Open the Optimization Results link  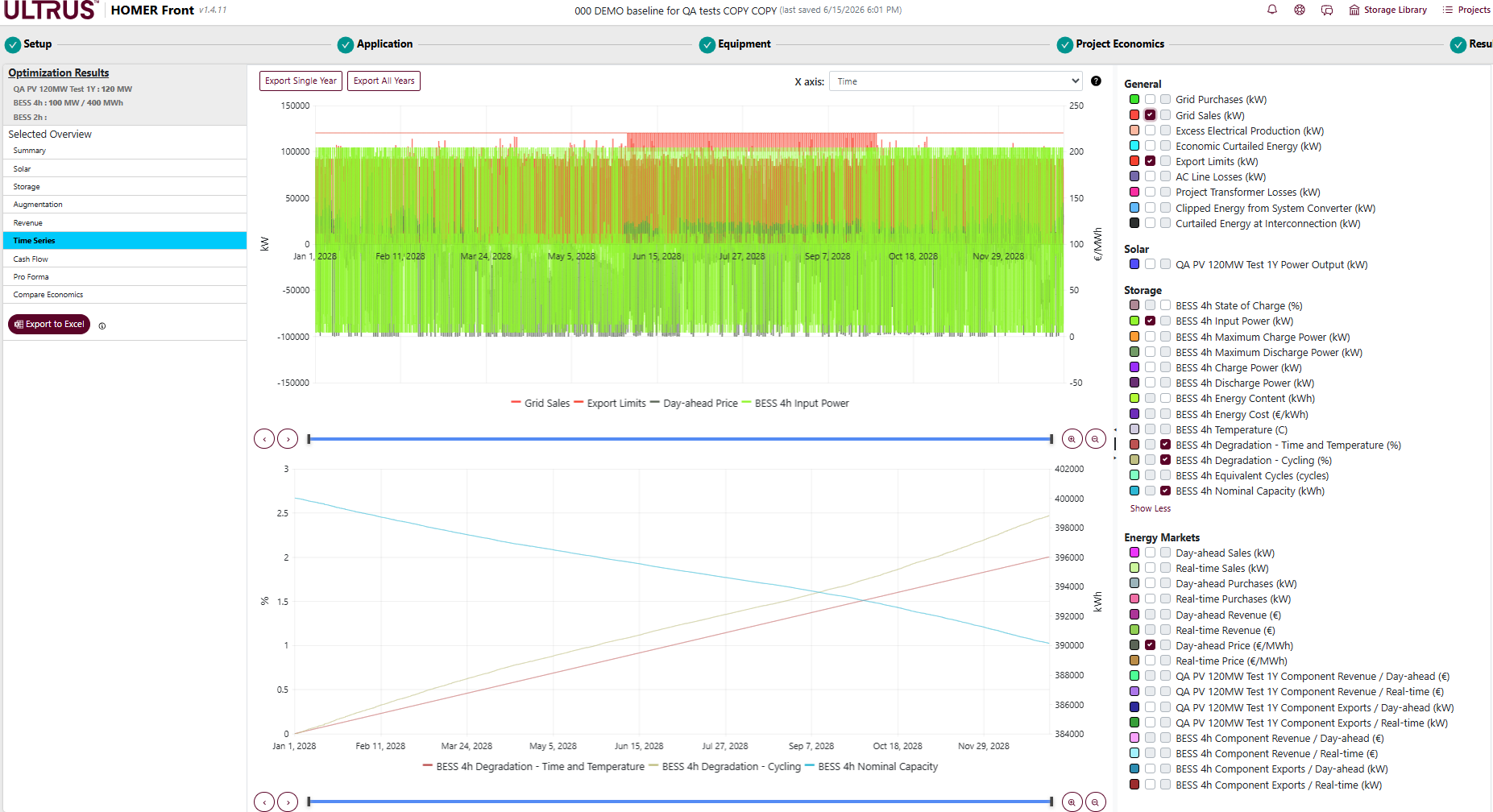(59, 72)
